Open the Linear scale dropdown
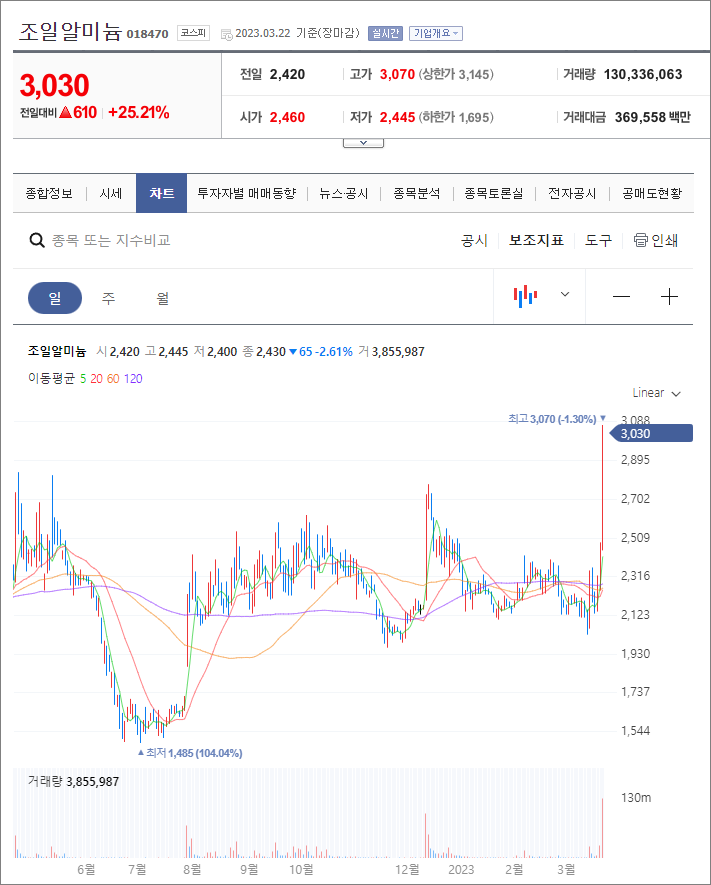Viewport: 711px width, 885px height. click(x=656, y=393)
